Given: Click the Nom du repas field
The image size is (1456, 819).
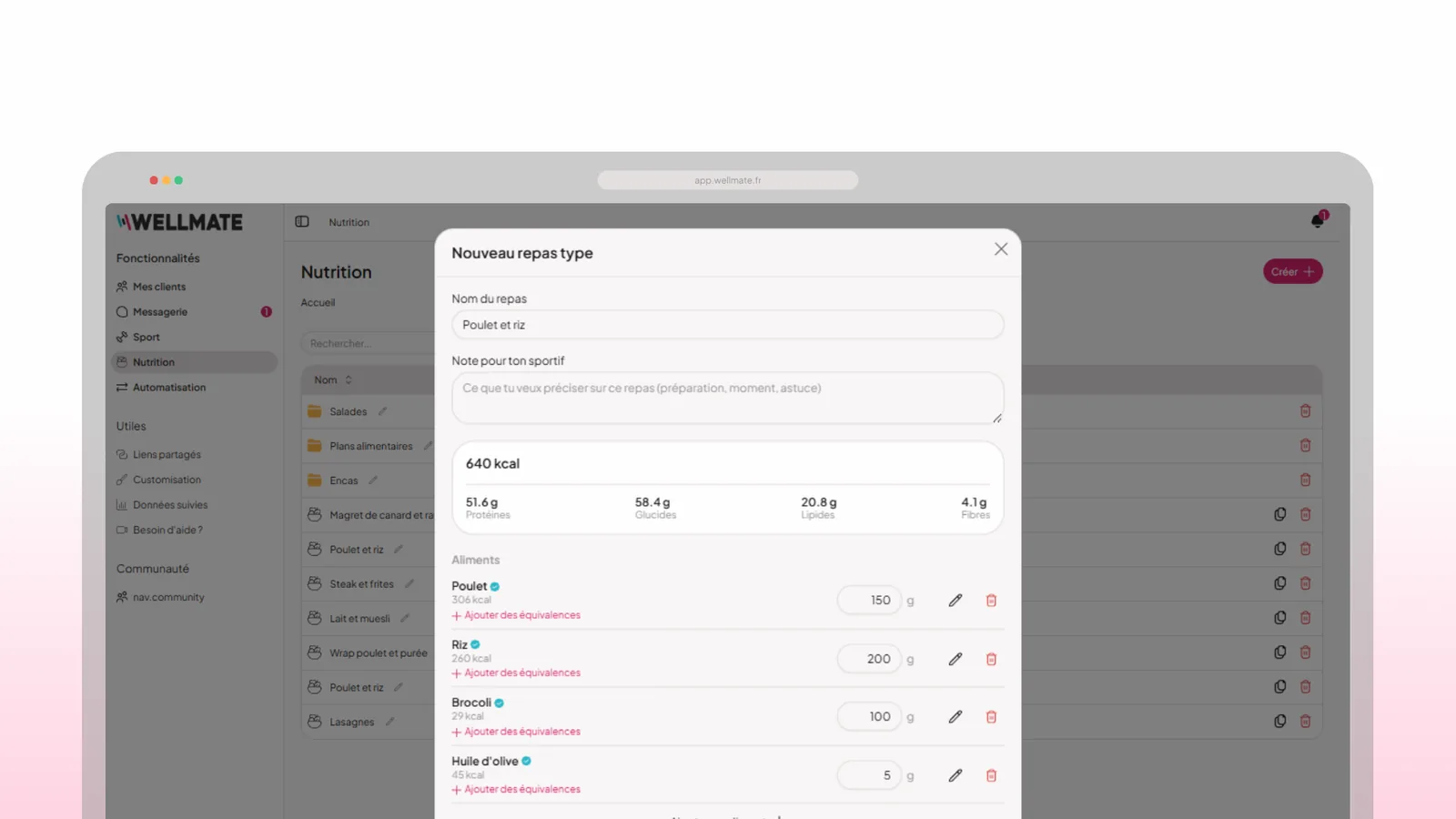Looking at the screenshot, I should 728,325.
